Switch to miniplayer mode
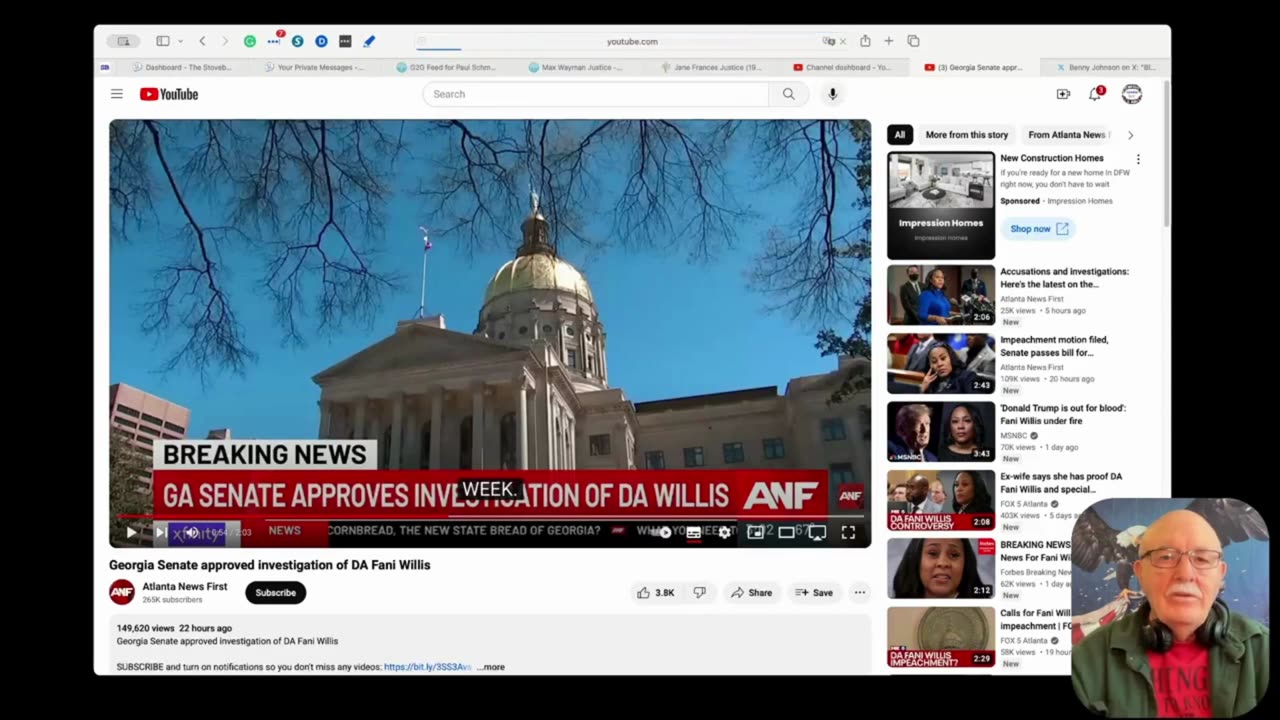This screenshot has width=1280, height=720. [755, 533]
